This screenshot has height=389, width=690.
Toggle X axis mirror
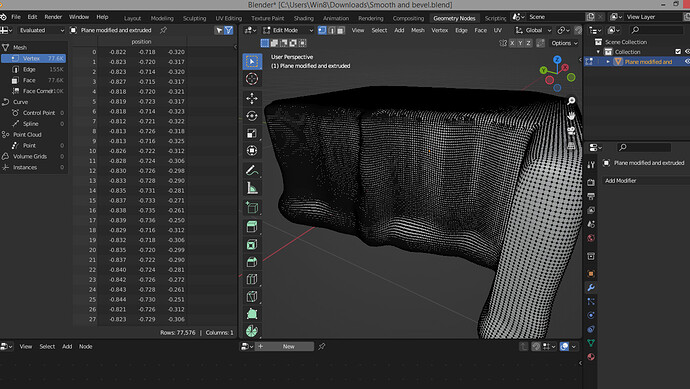tap(512, 43)
